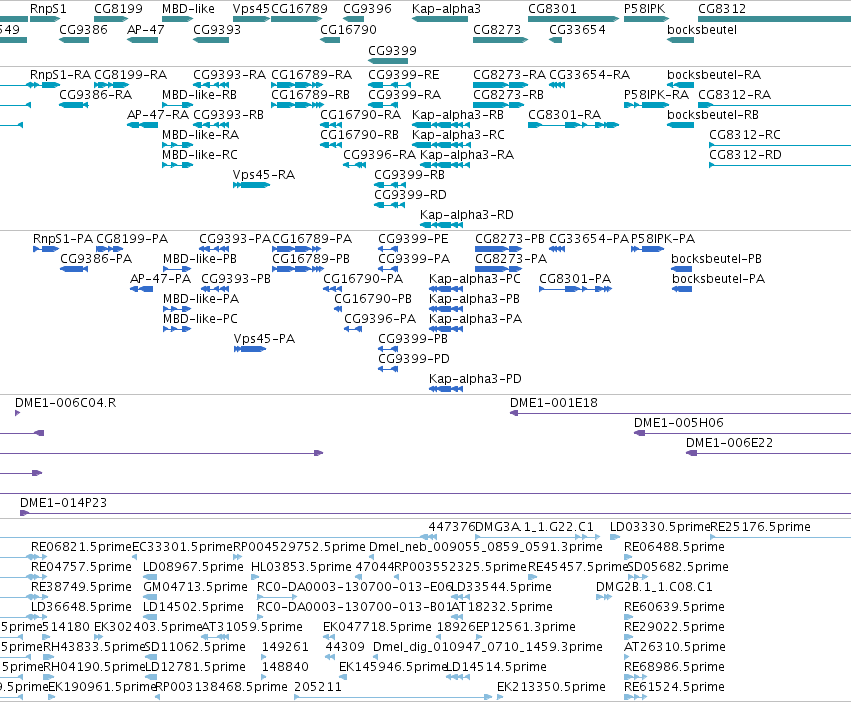The image size is (851, 702).
Task: Select the Kap-alpha3 gene label
Action: coord(446,9)
